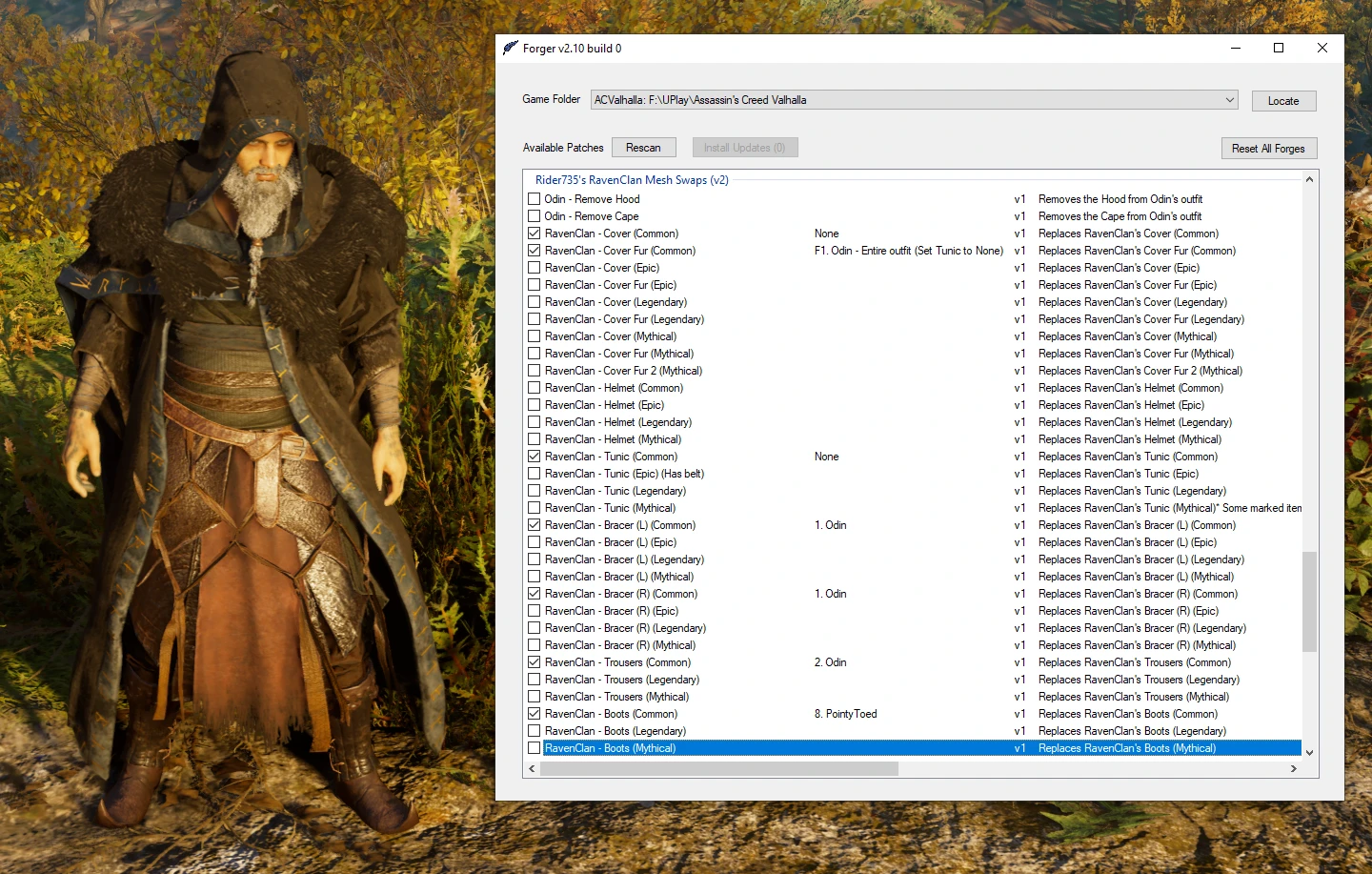Click the horizontal scroll right arrow

(x=1293, y=768)
